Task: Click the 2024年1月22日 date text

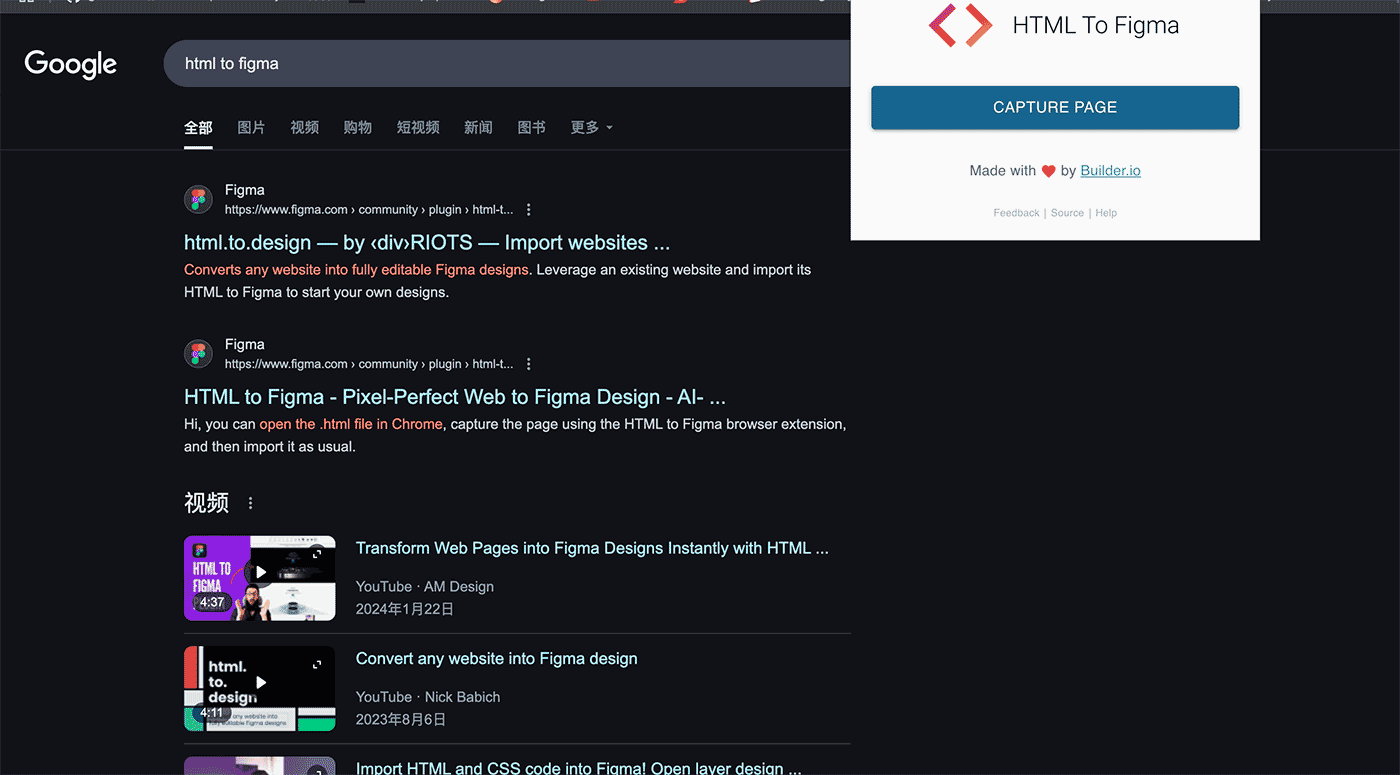Action: pos(405,609)
